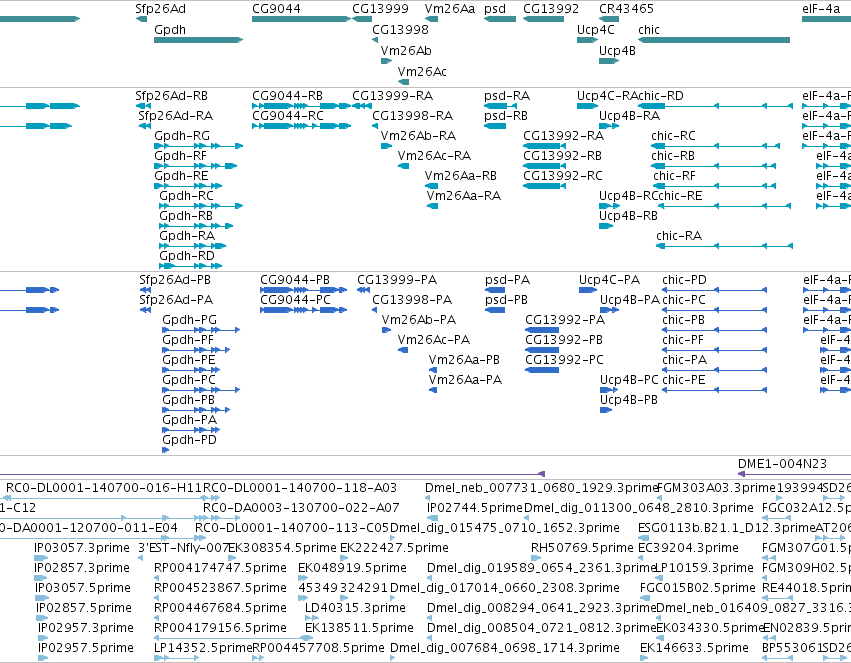
Task: Click protein chic-PD
Action: tap(684, 280)
